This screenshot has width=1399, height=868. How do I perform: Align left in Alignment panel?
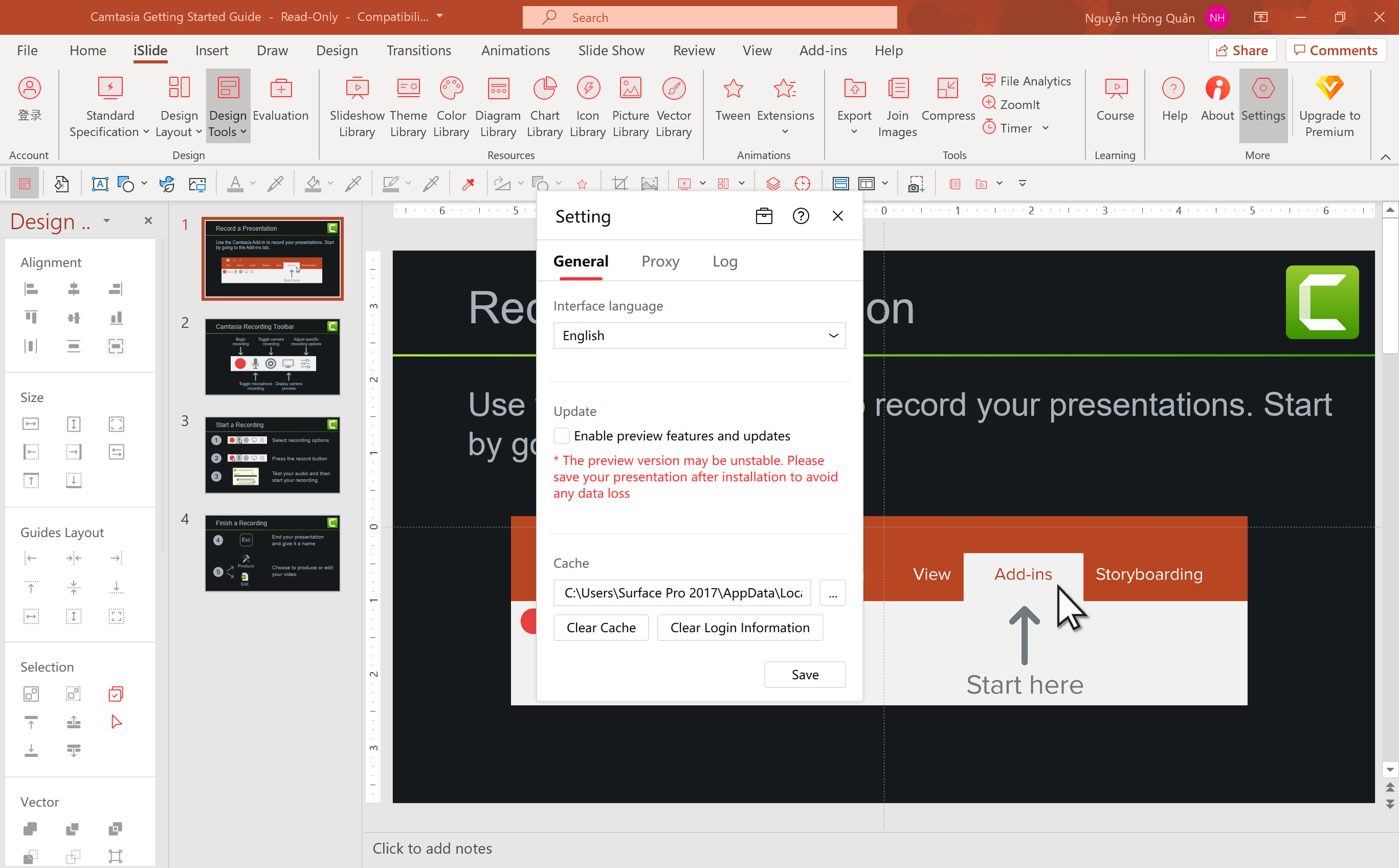(x=31, y=289)
